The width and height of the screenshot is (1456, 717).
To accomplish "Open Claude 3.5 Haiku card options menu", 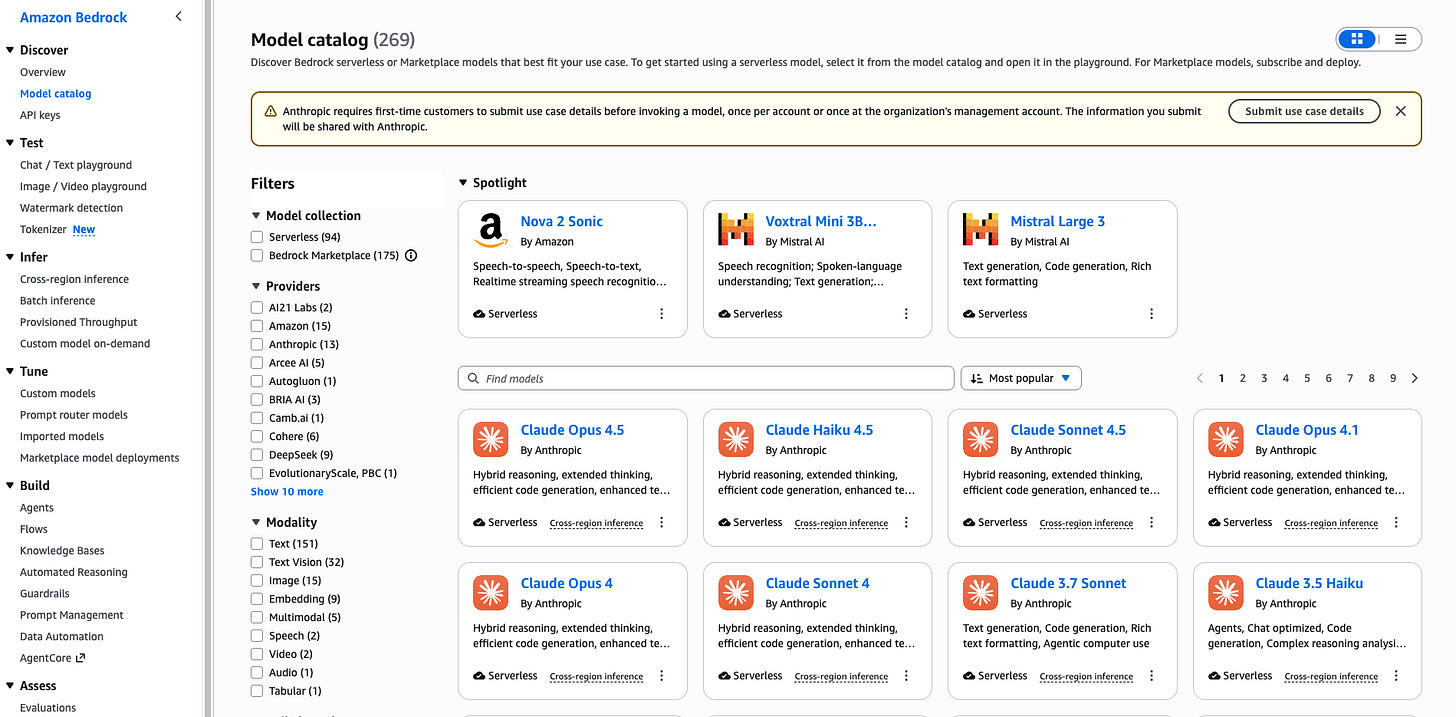I will pos(1396,676).
